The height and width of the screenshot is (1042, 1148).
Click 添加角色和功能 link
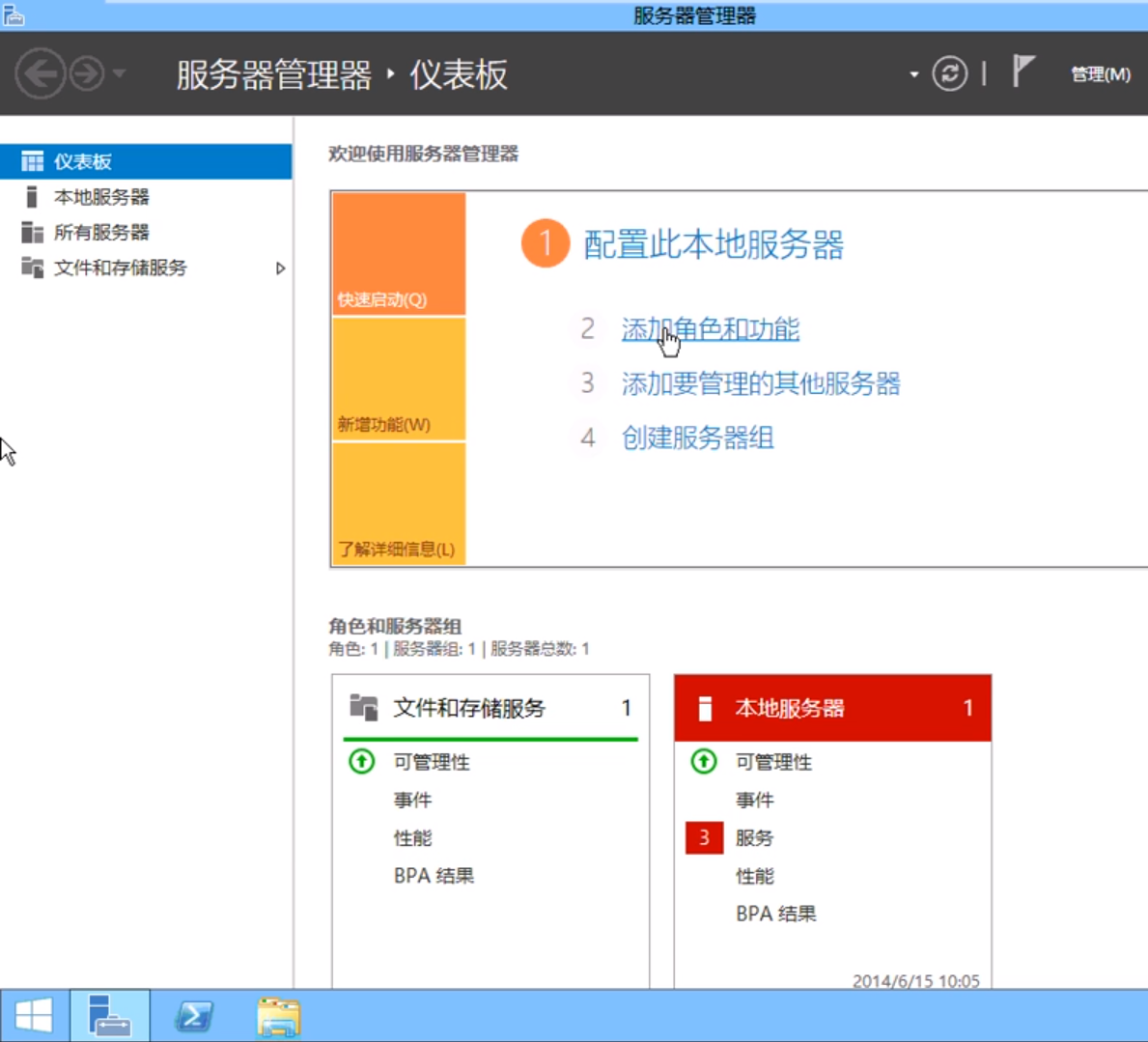click(x=711, y=328)
